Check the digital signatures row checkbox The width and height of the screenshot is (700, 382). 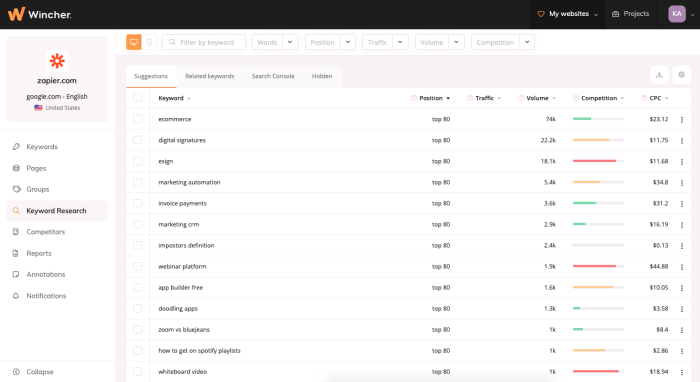138,140
